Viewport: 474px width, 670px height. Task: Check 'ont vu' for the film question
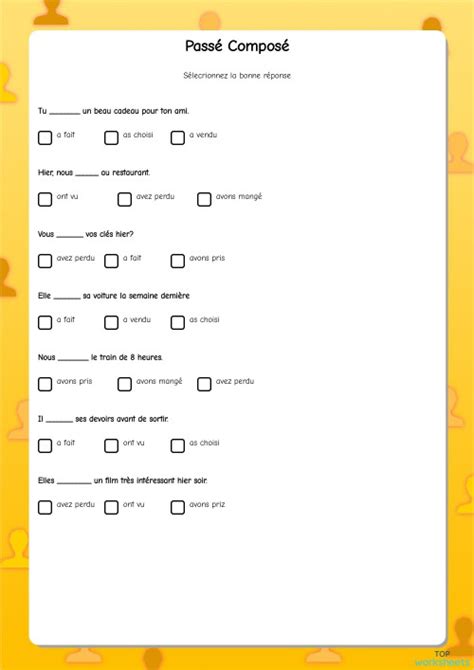coord(111,507)
